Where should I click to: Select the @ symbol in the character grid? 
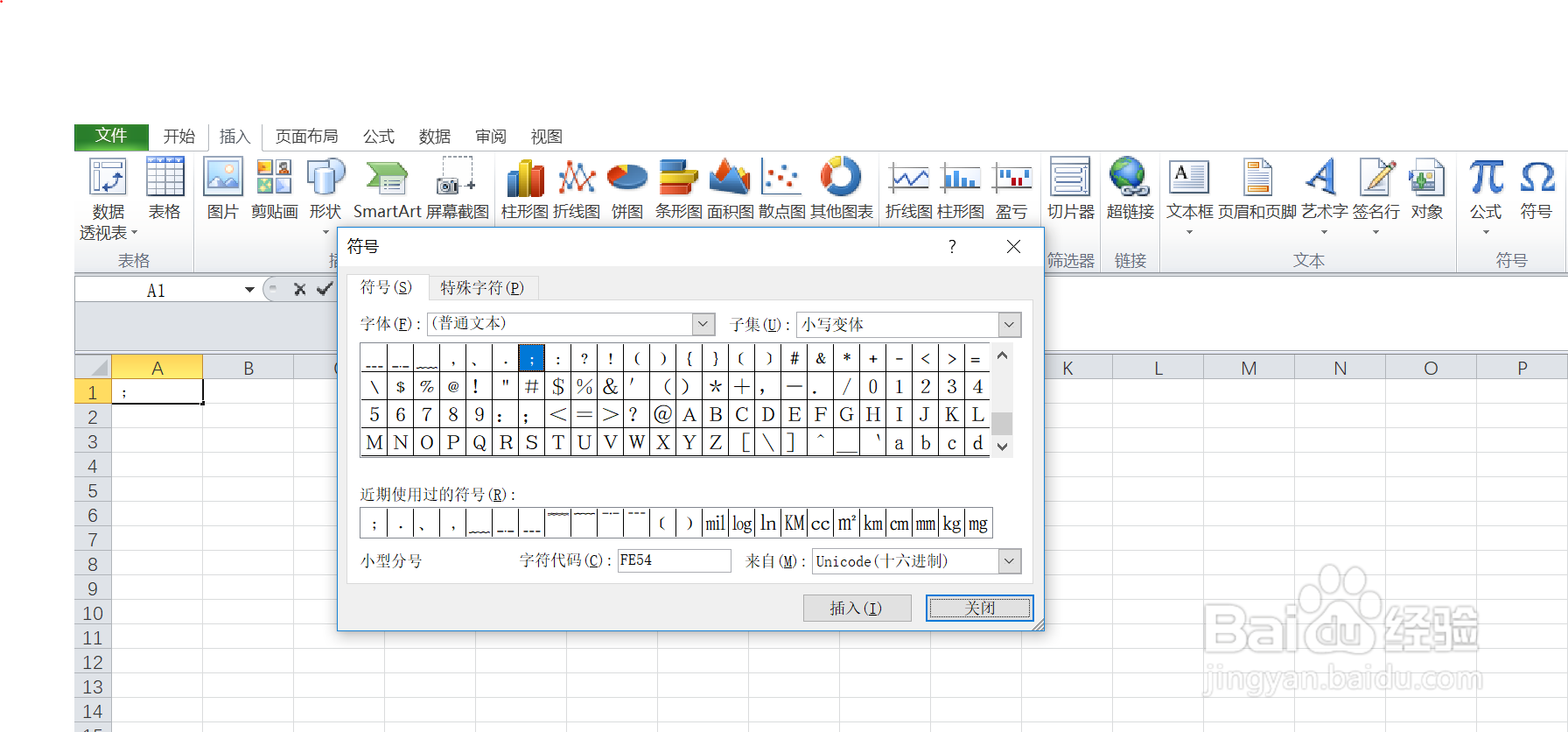tap(663, 414)
